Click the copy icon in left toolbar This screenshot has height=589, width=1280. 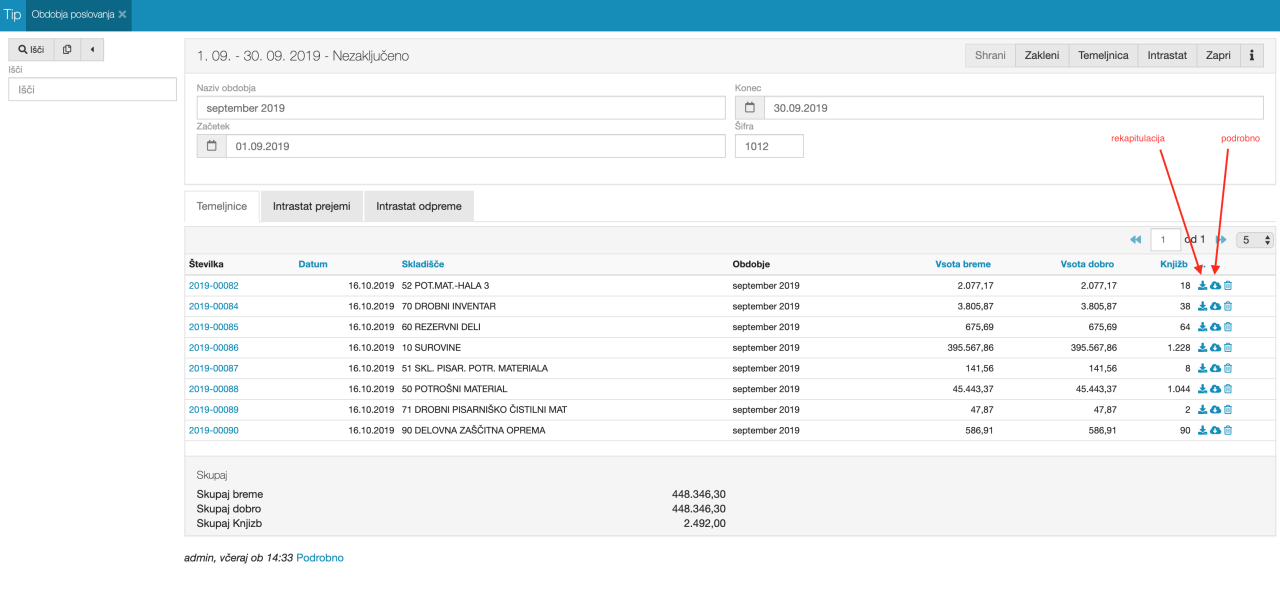pos(67,49)
